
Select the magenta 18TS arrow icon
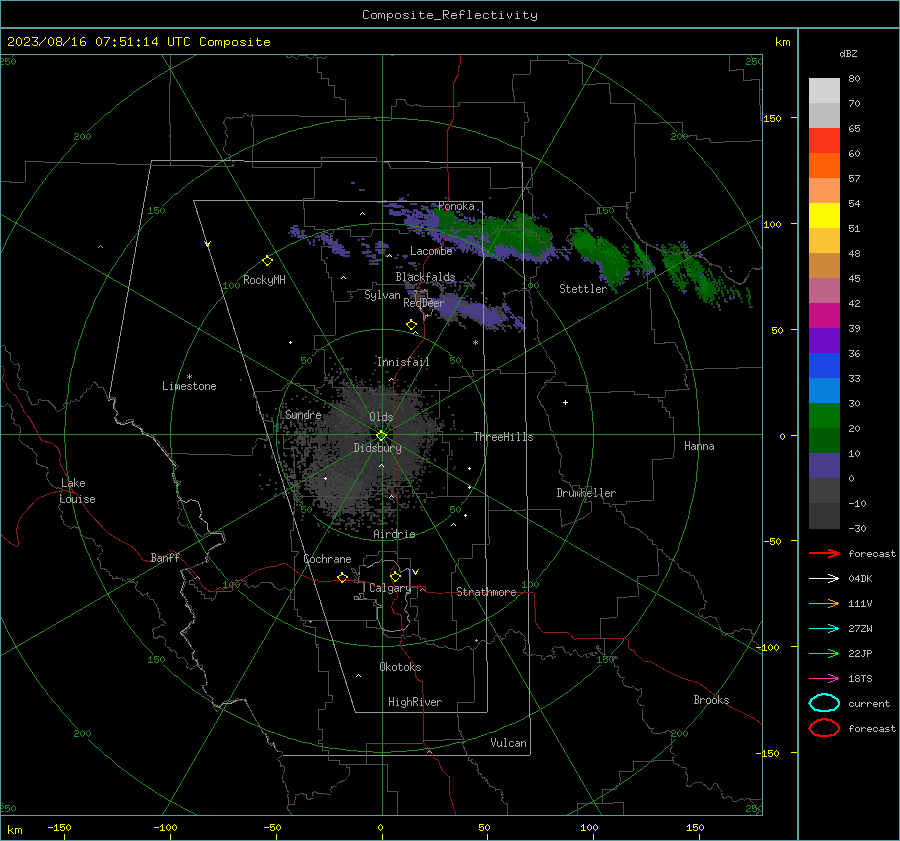824,679
